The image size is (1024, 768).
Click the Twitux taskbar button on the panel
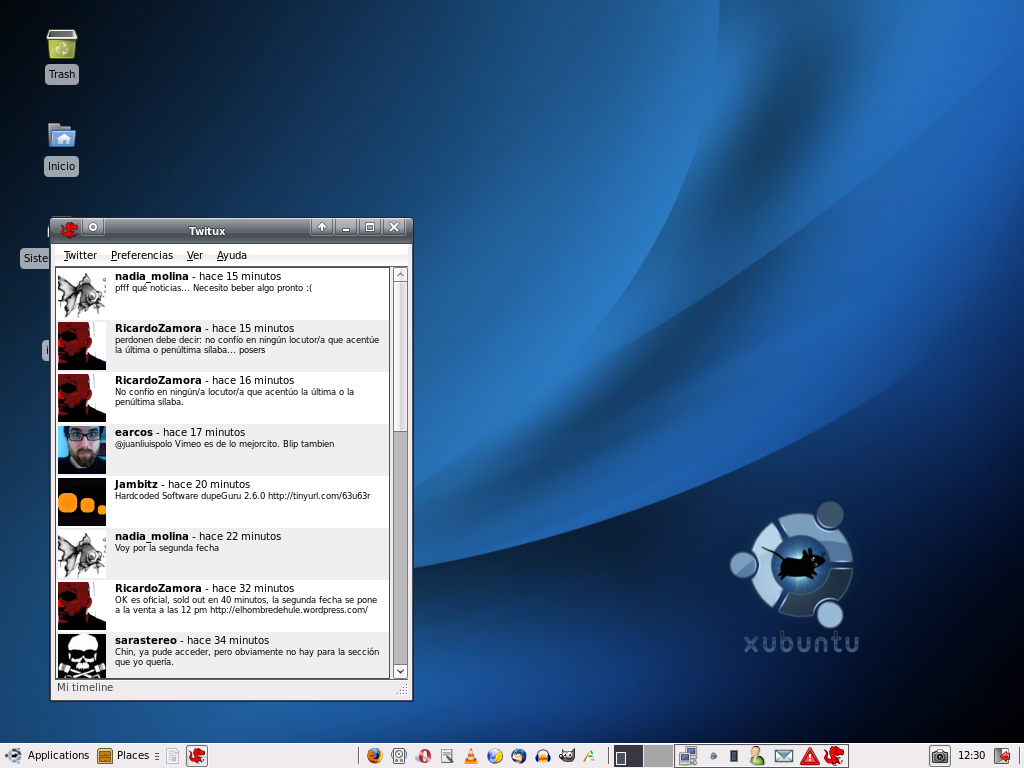(x=197, y=756)
